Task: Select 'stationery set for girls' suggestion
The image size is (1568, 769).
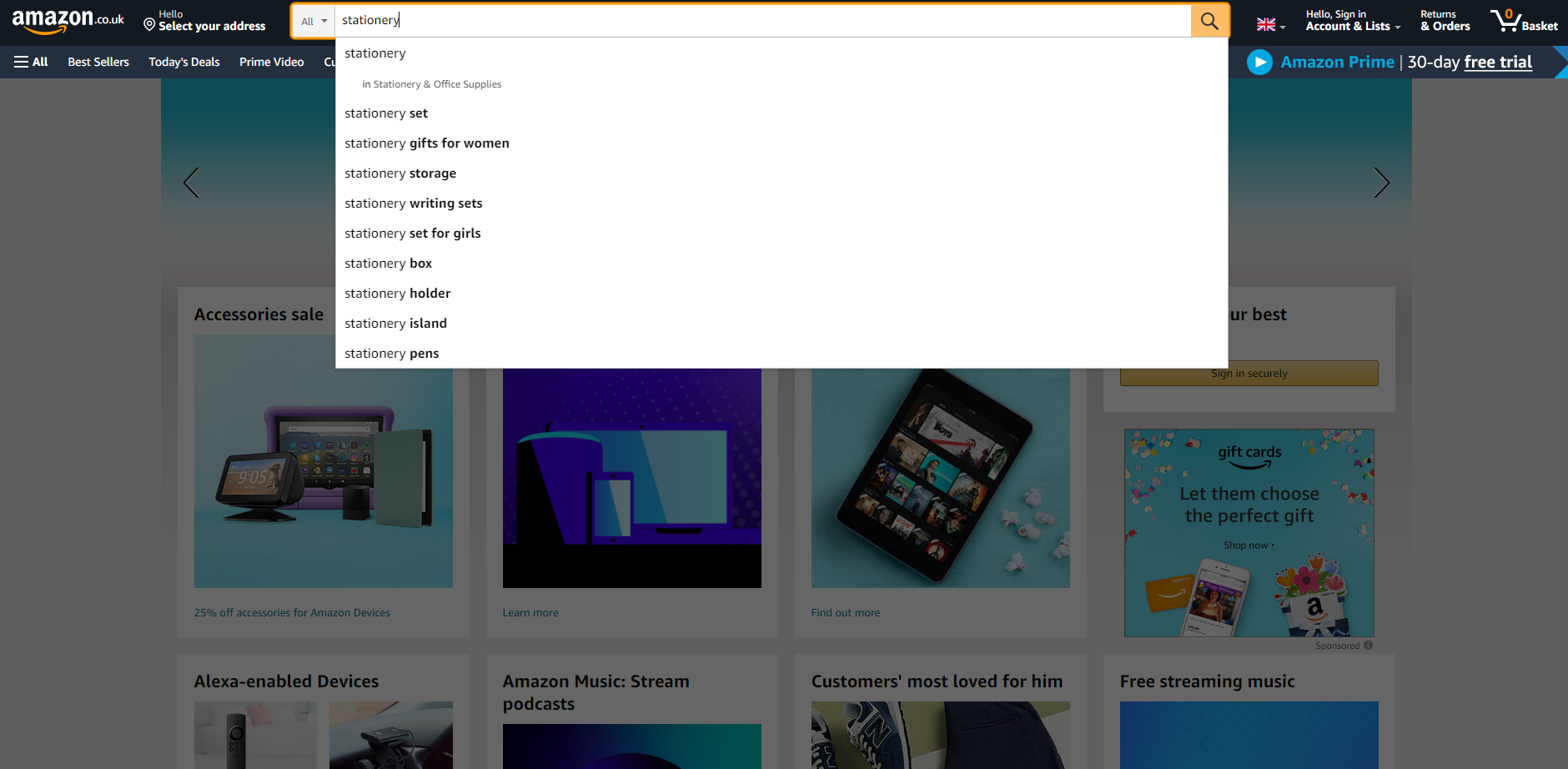Action: [x=781, y=234]
